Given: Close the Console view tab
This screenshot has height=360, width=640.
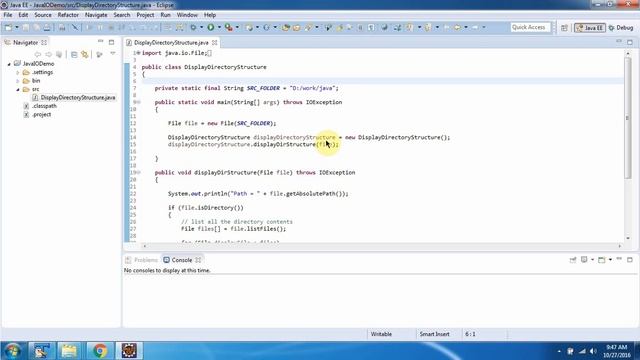Looking at the screenshot, I should (x=198, y=260).
